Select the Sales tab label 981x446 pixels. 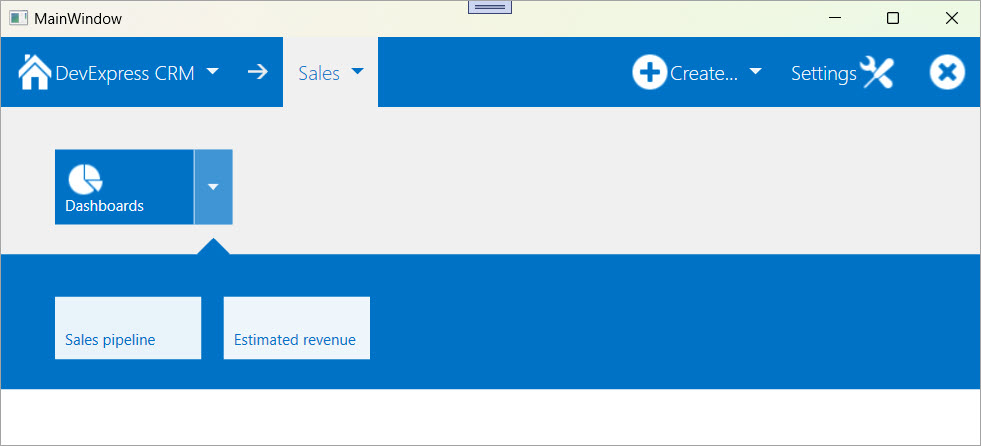click(x=319, y=73)
